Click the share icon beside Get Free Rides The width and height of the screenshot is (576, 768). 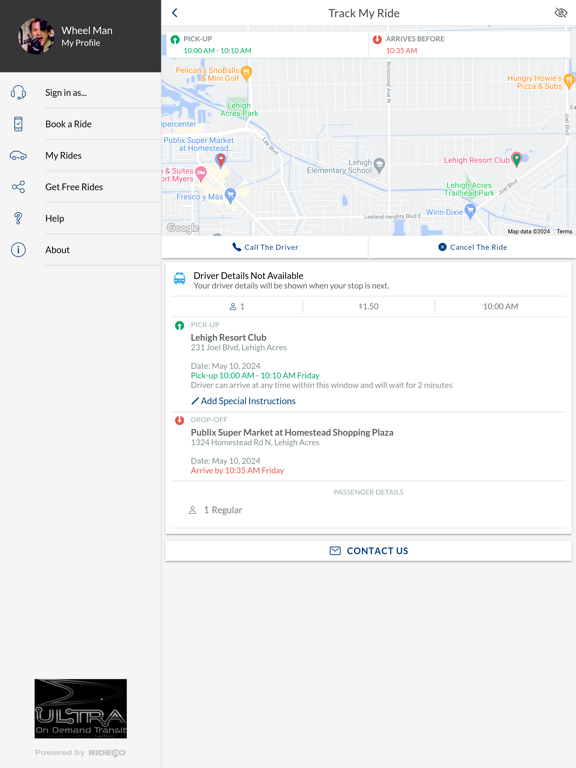[x=18, y=187]
